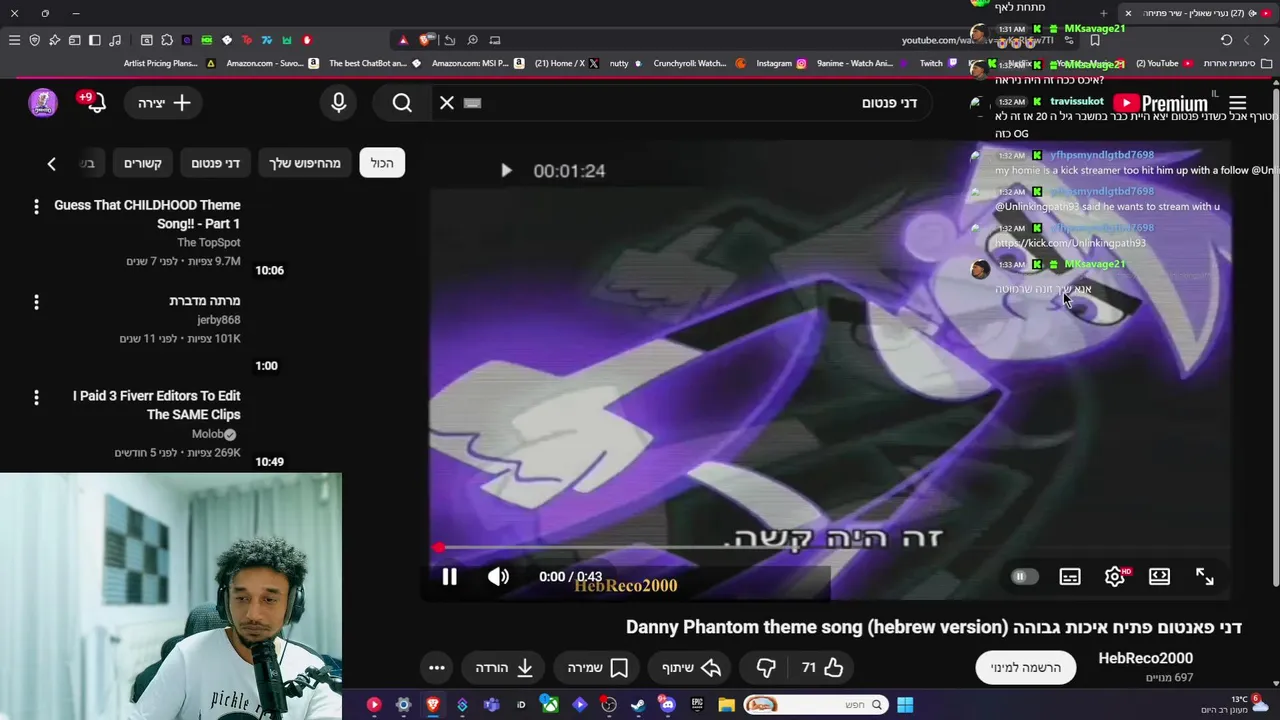Screen dimensions: 1280x720
Task: Save video with שמירה button
Action: coord(597,667)
